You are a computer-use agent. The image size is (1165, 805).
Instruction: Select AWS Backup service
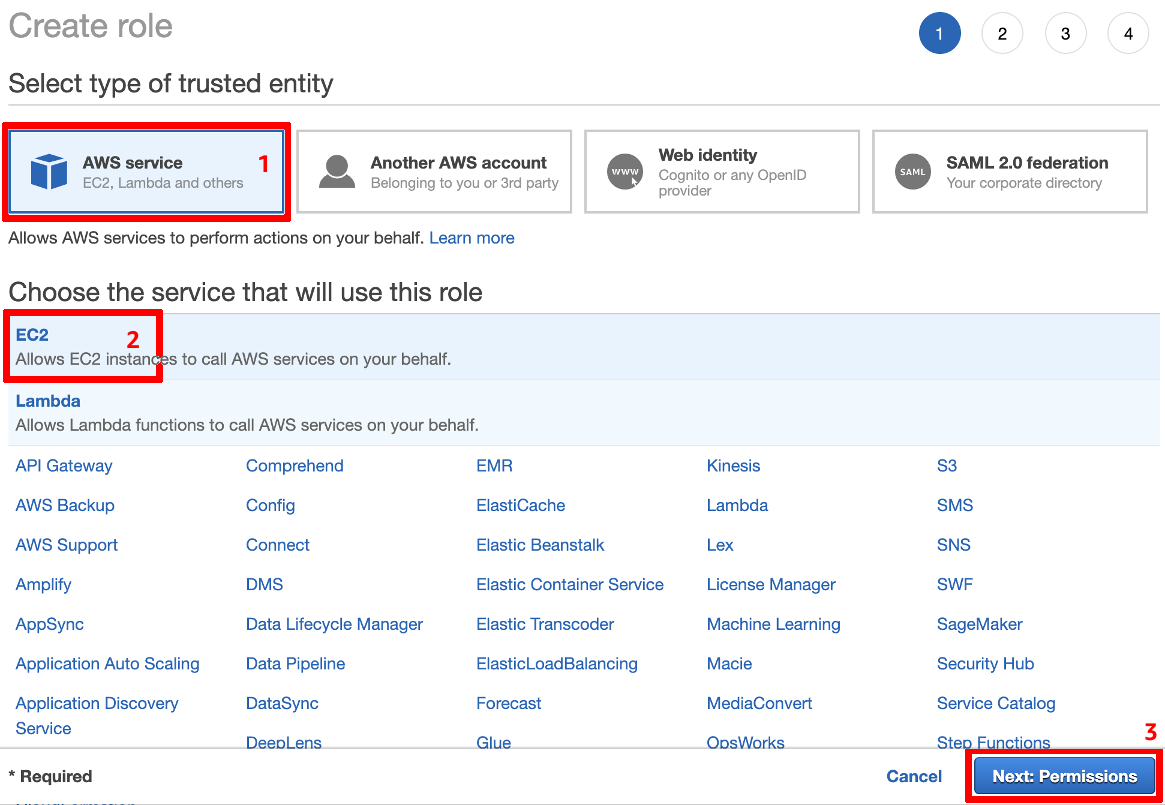[x=65, y=505]
